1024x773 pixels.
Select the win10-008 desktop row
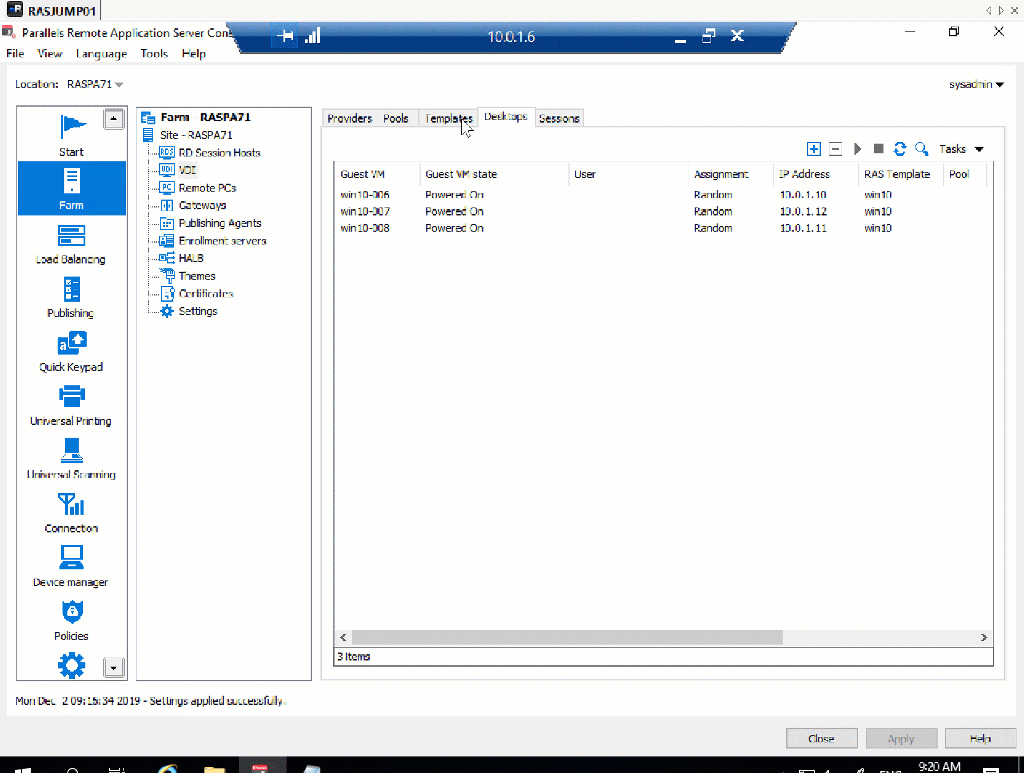(663, 229)
